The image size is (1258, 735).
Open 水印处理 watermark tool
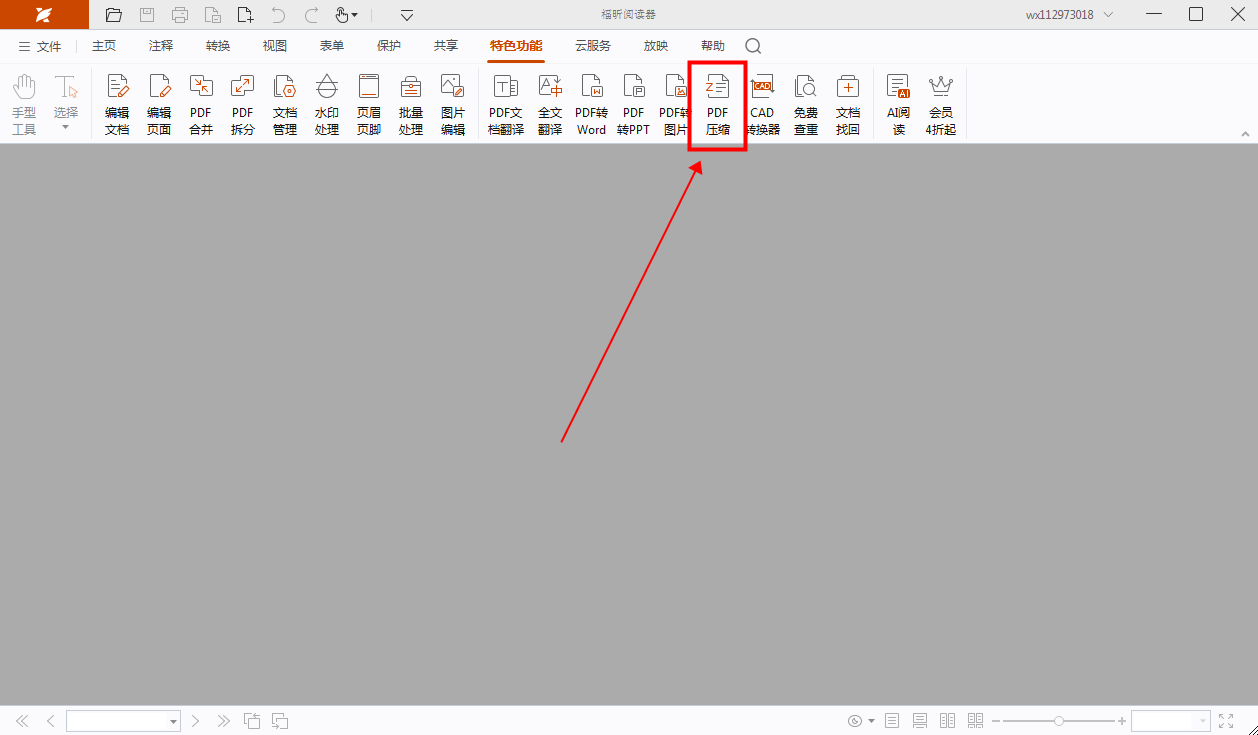tap(327, 104)
